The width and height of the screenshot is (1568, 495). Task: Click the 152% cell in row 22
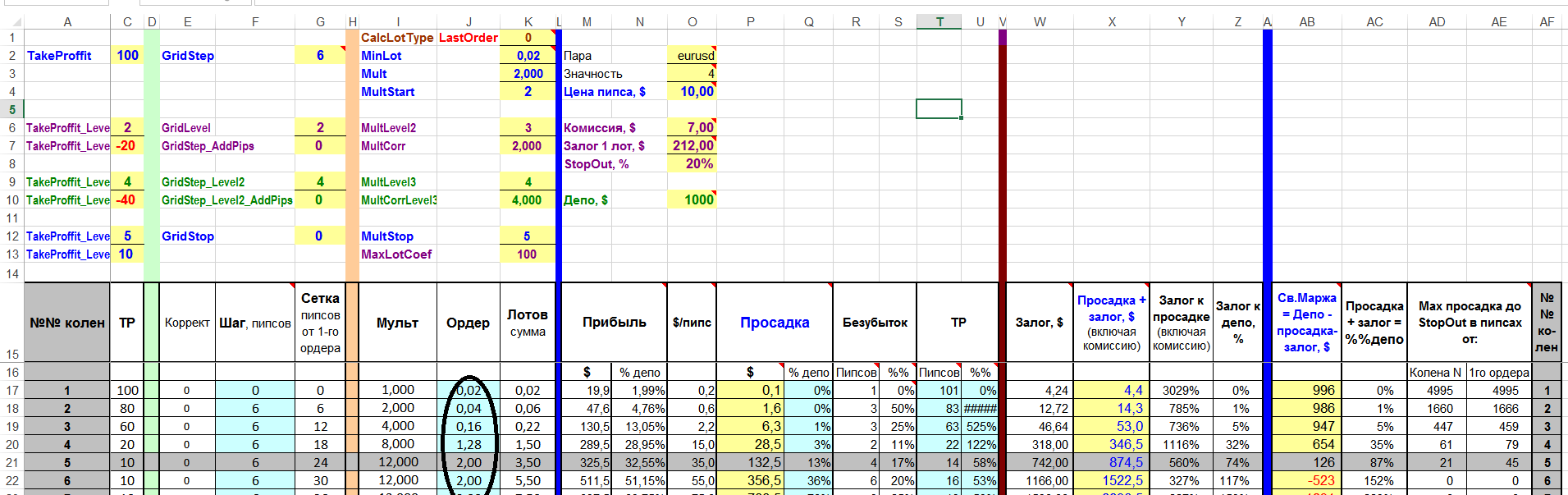coord(1374,481)
